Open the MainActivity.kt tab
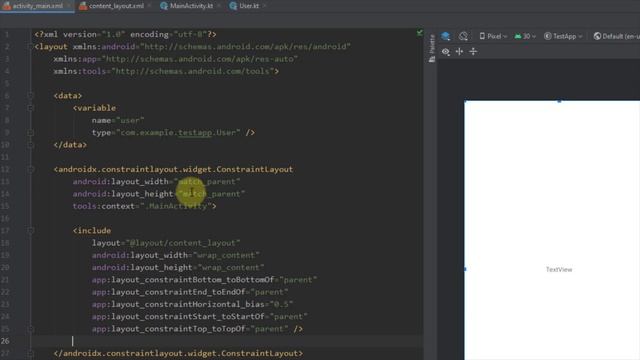640x360 pixels. [x=191, y=6]
